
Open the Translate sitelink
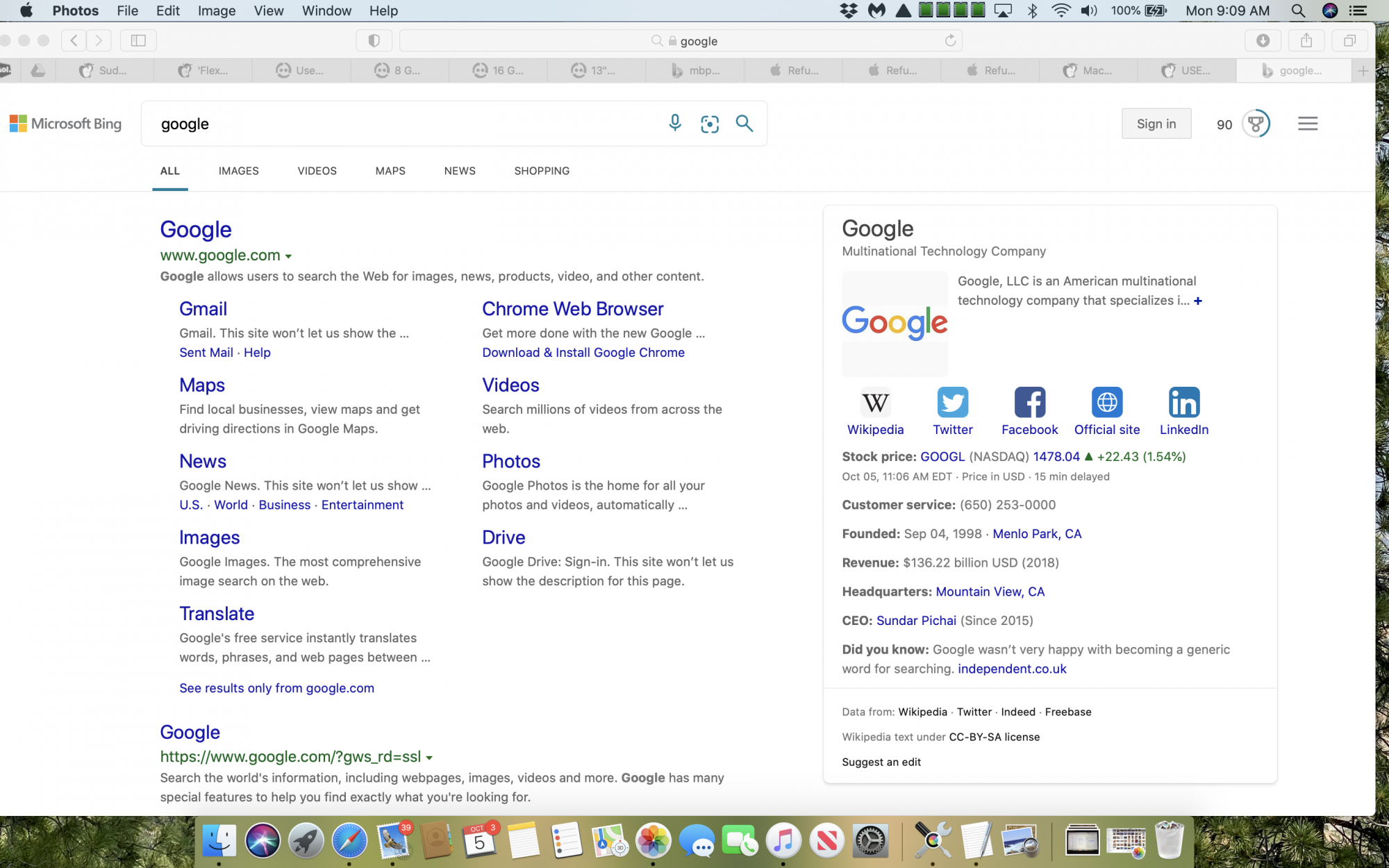[217, 613]
